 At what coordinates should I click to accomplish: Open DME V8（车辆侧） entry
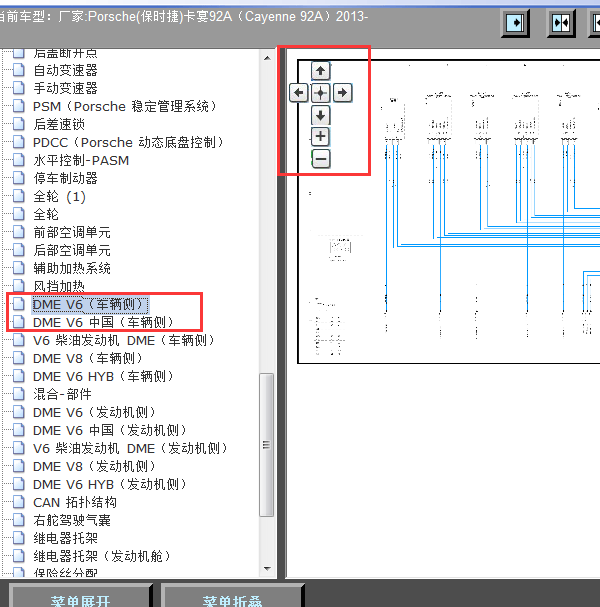pos(88,358)
